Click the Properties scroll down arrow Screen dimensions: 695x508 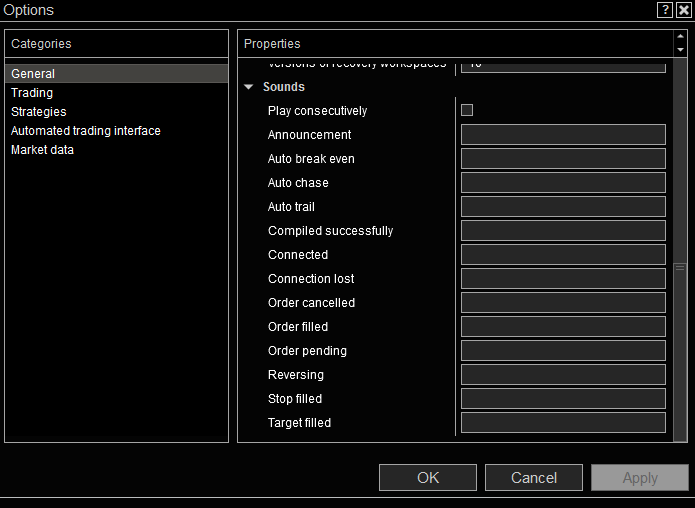point(680,49)
